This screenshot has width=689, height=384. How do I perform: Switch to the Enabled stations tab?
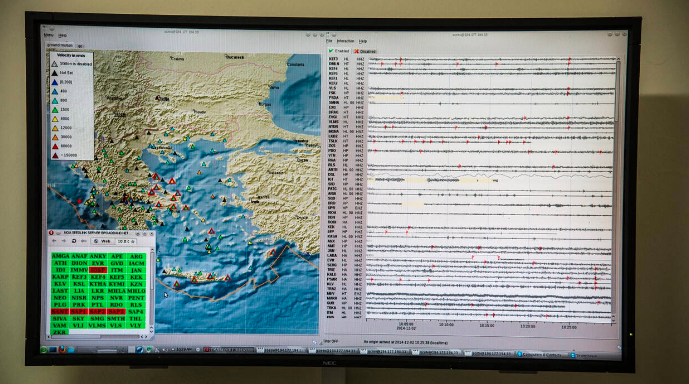339,51
